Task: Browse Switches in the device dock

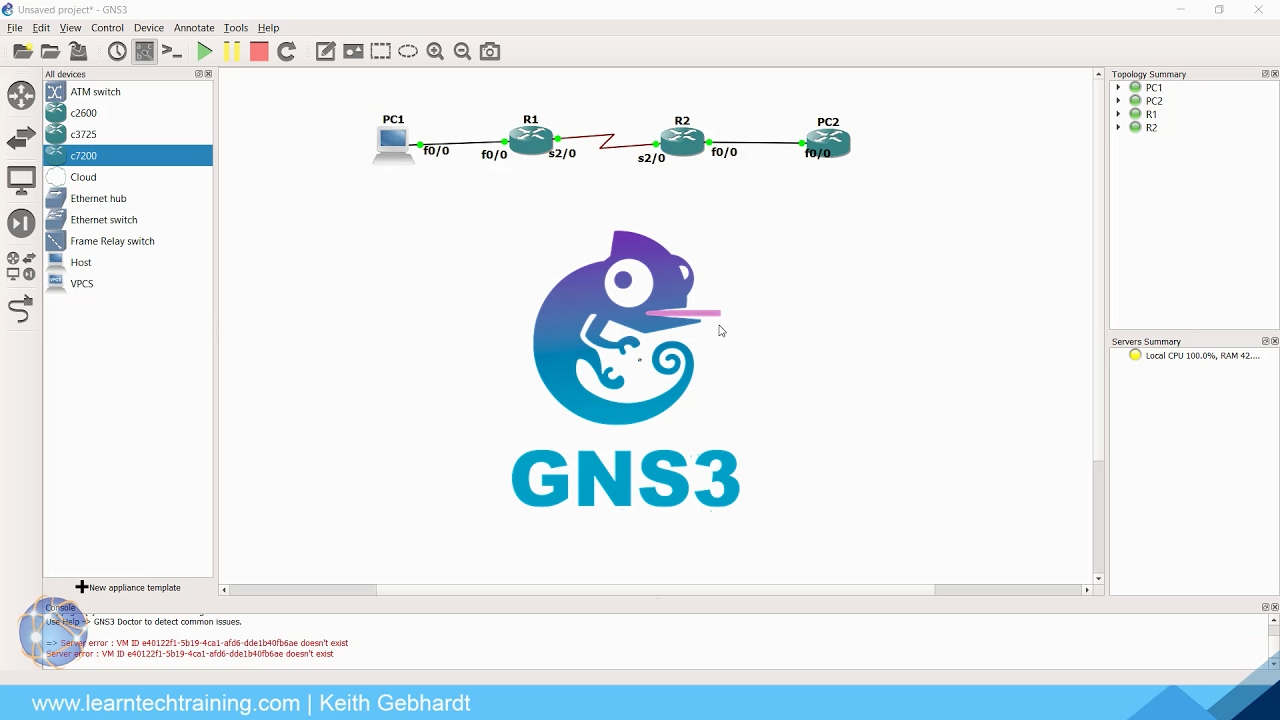Action: pyautogui.click(x=21, y=138)
